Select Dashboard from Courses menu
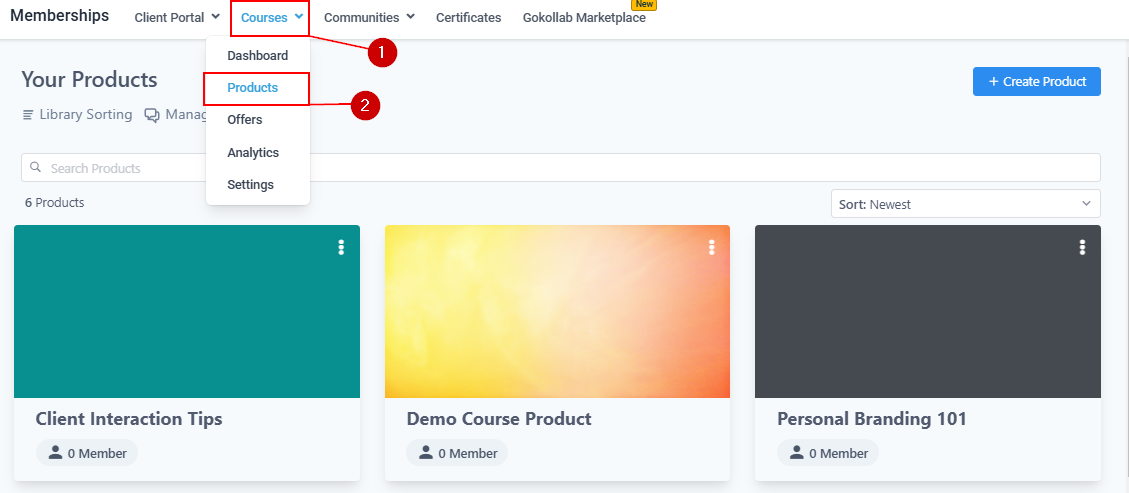The image size is (1129, 493). 257,56
